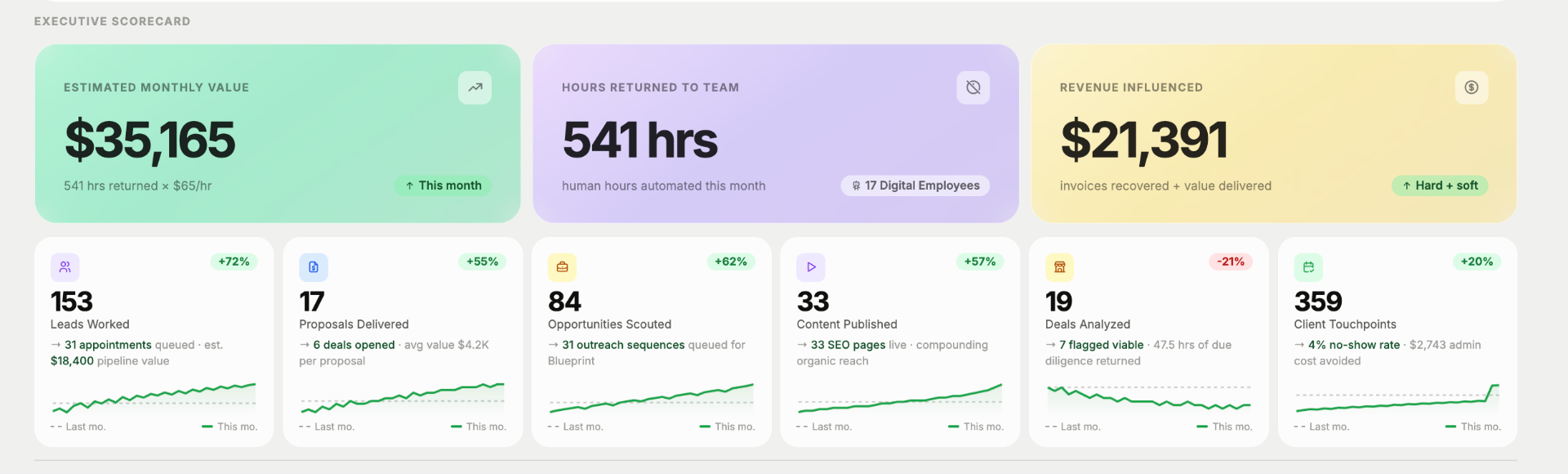The height and width of the screenshot is (474, 1568).
Task: Click the Deals Analyzed sparkline chart
Action: tap(1148, 397)
